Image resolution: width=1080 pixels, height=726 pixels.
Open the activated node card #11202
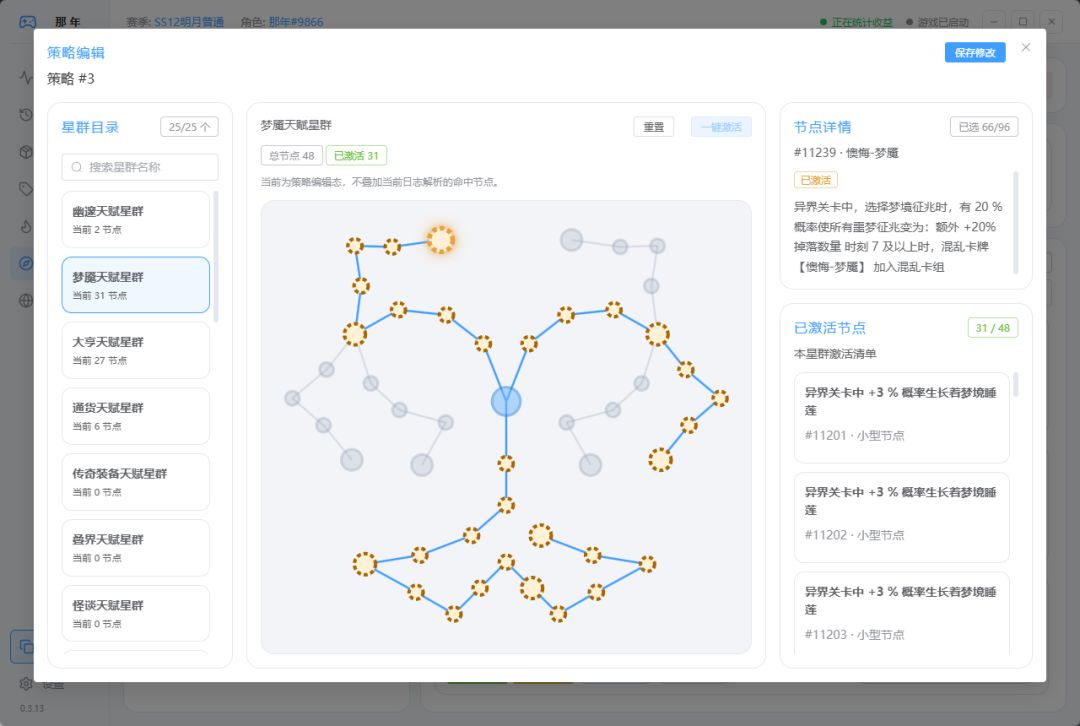[902, 517]
